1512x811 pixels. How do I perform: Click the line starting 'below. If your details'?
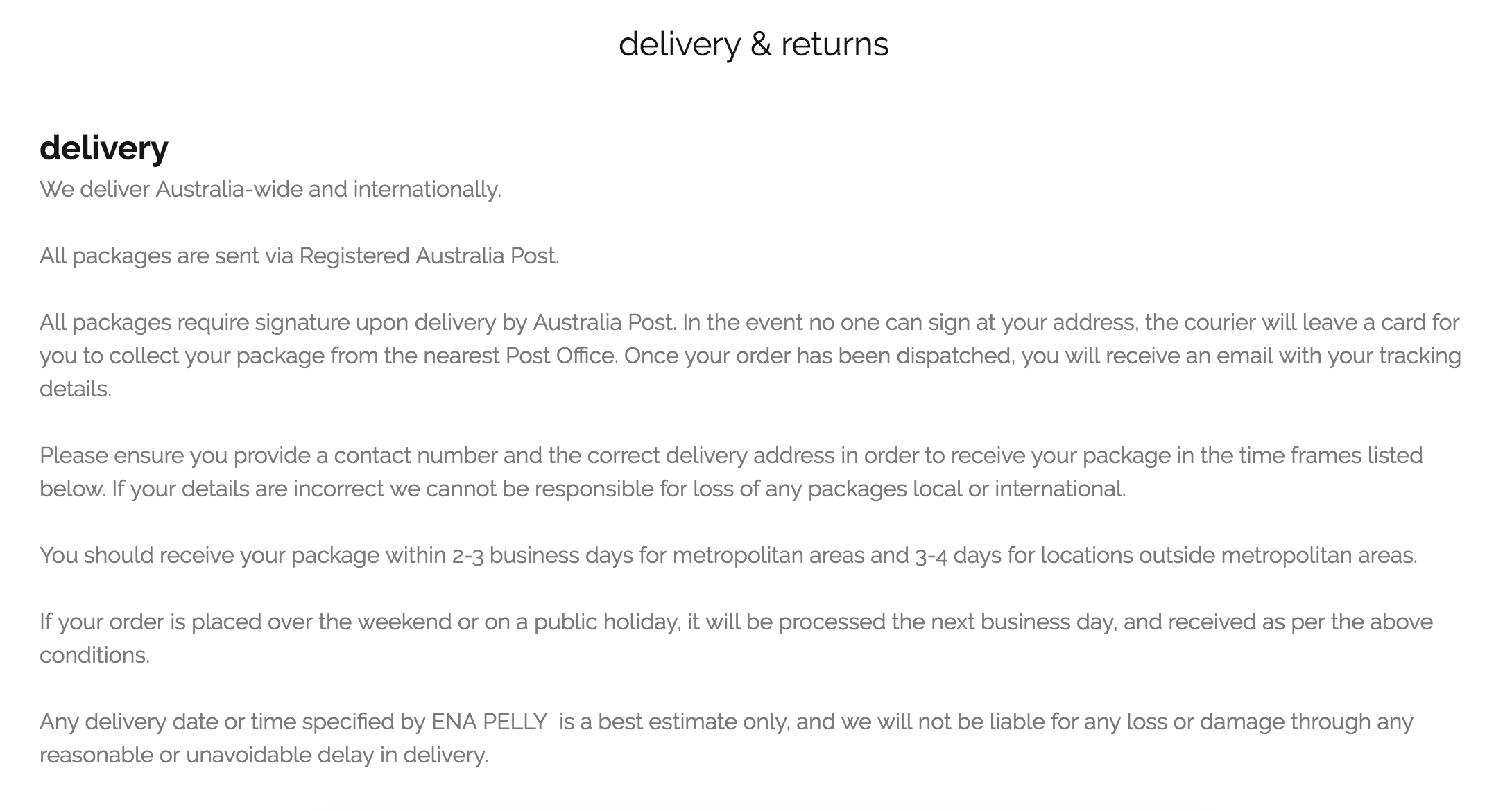click(583, 489)
